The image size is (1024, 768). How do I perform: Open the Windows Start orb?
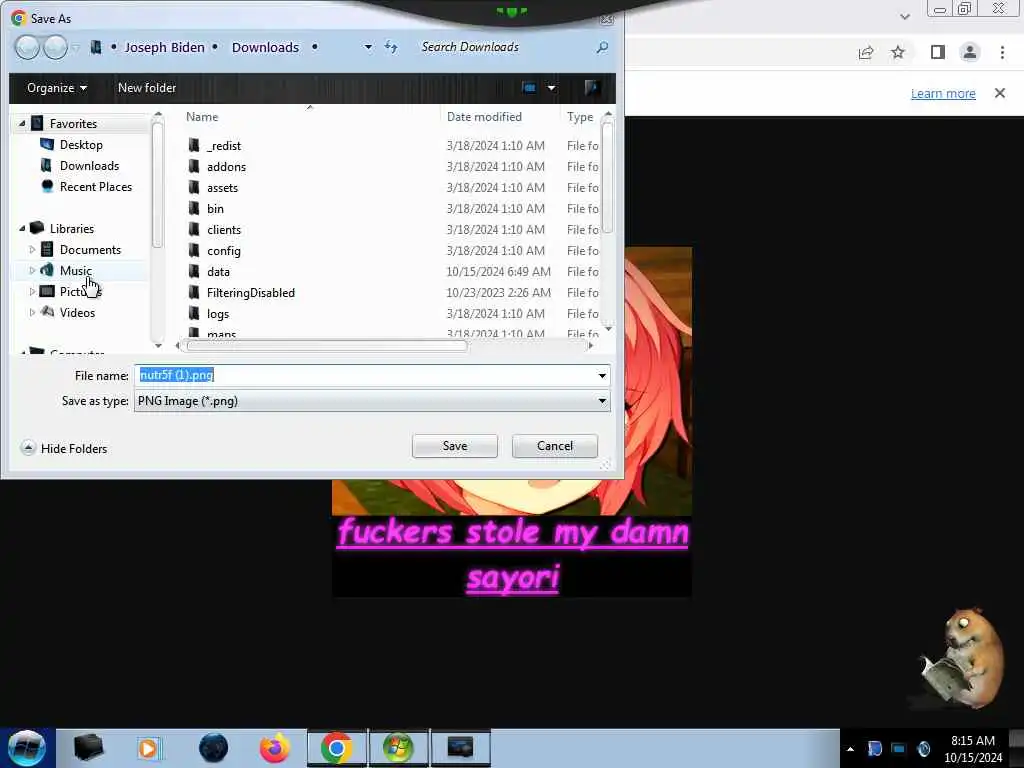click(x=27, y=748)
